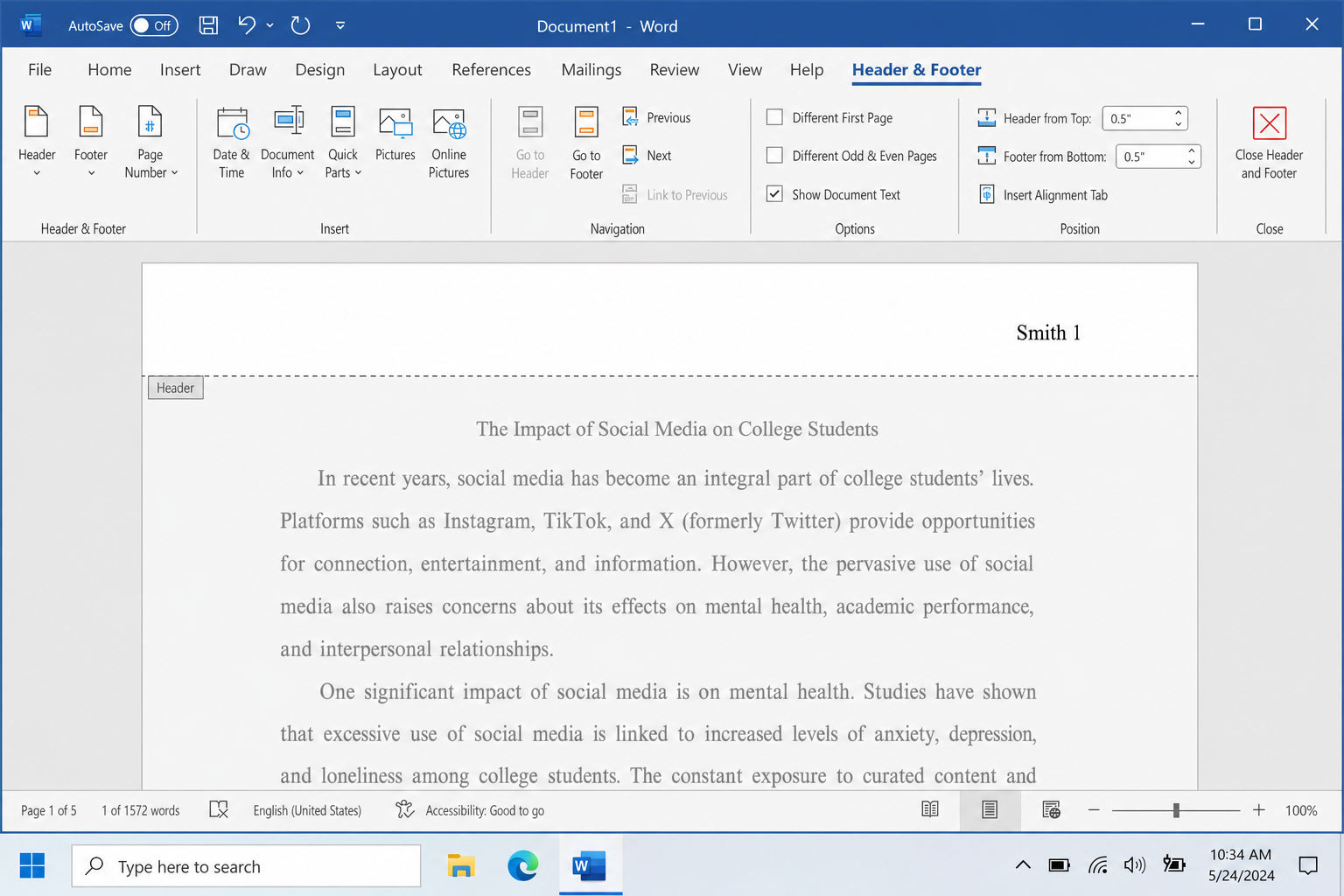Increase Header from Top value
This screenshot has height=896, width=1344.
1179,113
